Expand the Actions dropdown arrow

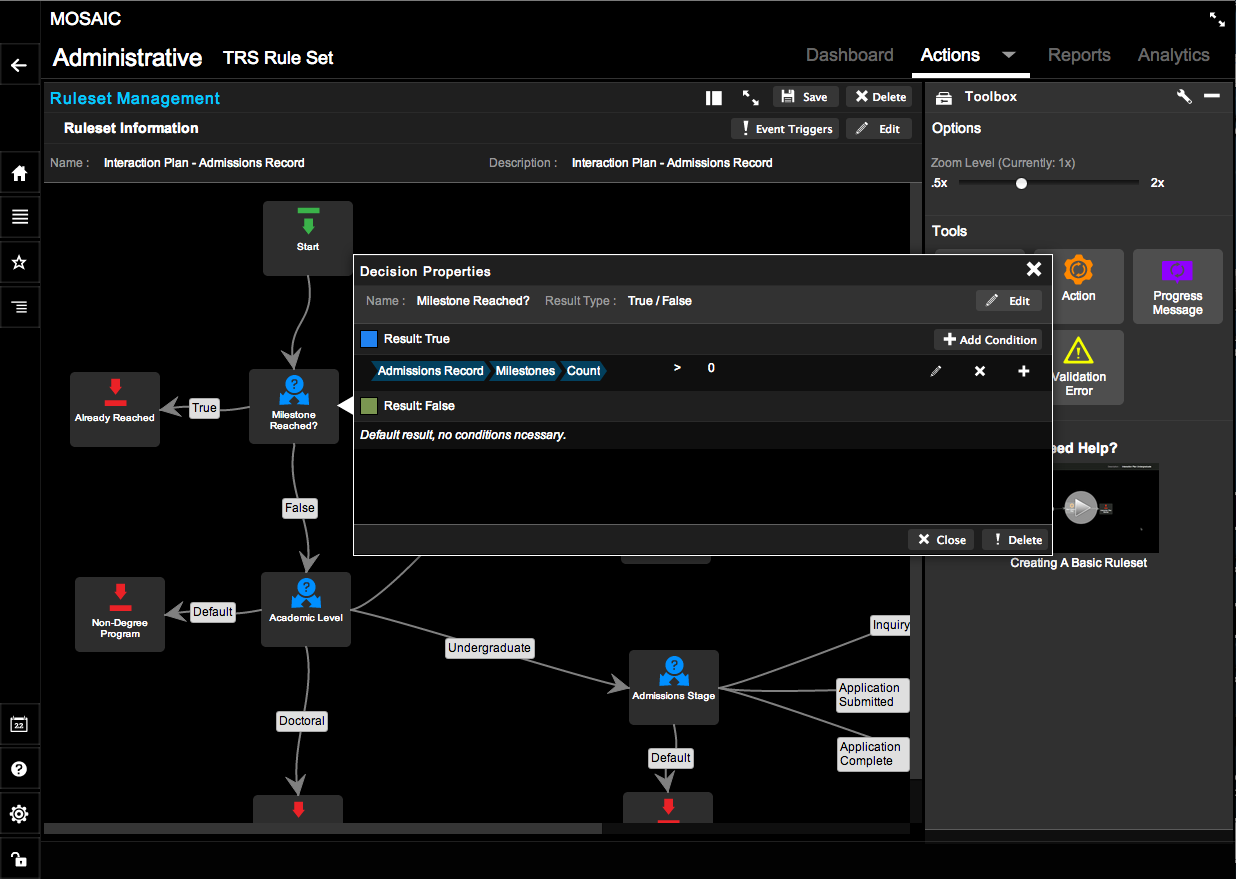point(1008,55)
